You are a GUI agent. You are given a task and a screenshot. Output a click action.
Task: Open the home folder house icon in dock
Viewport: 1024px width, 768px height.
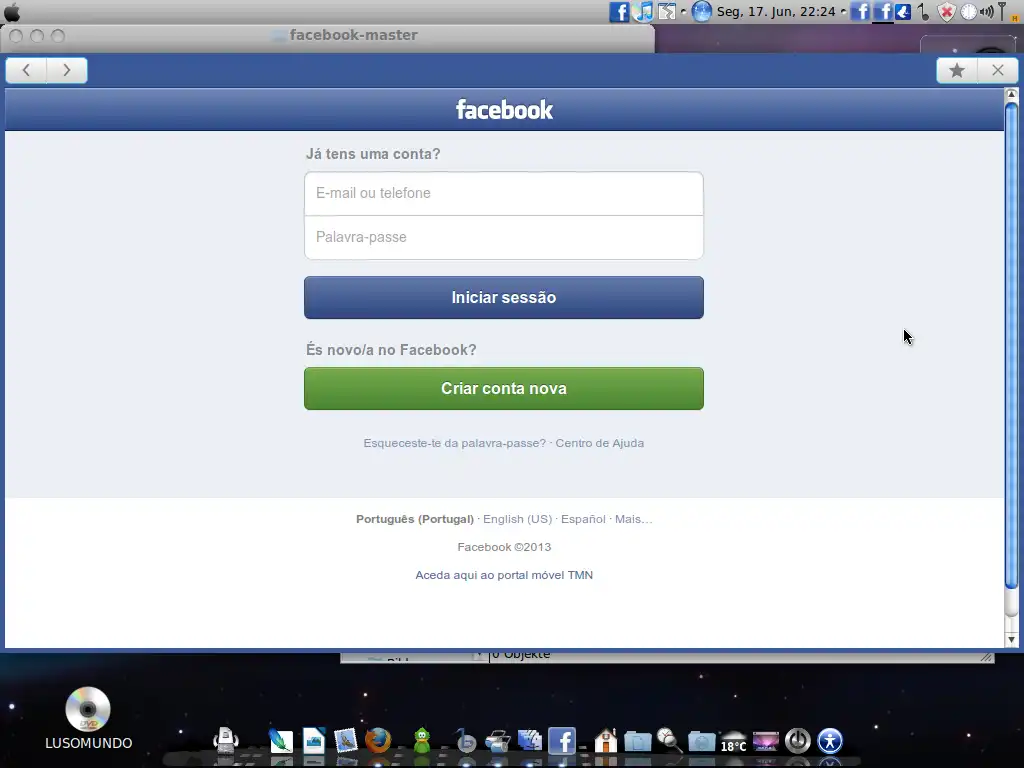pos(605,741)
